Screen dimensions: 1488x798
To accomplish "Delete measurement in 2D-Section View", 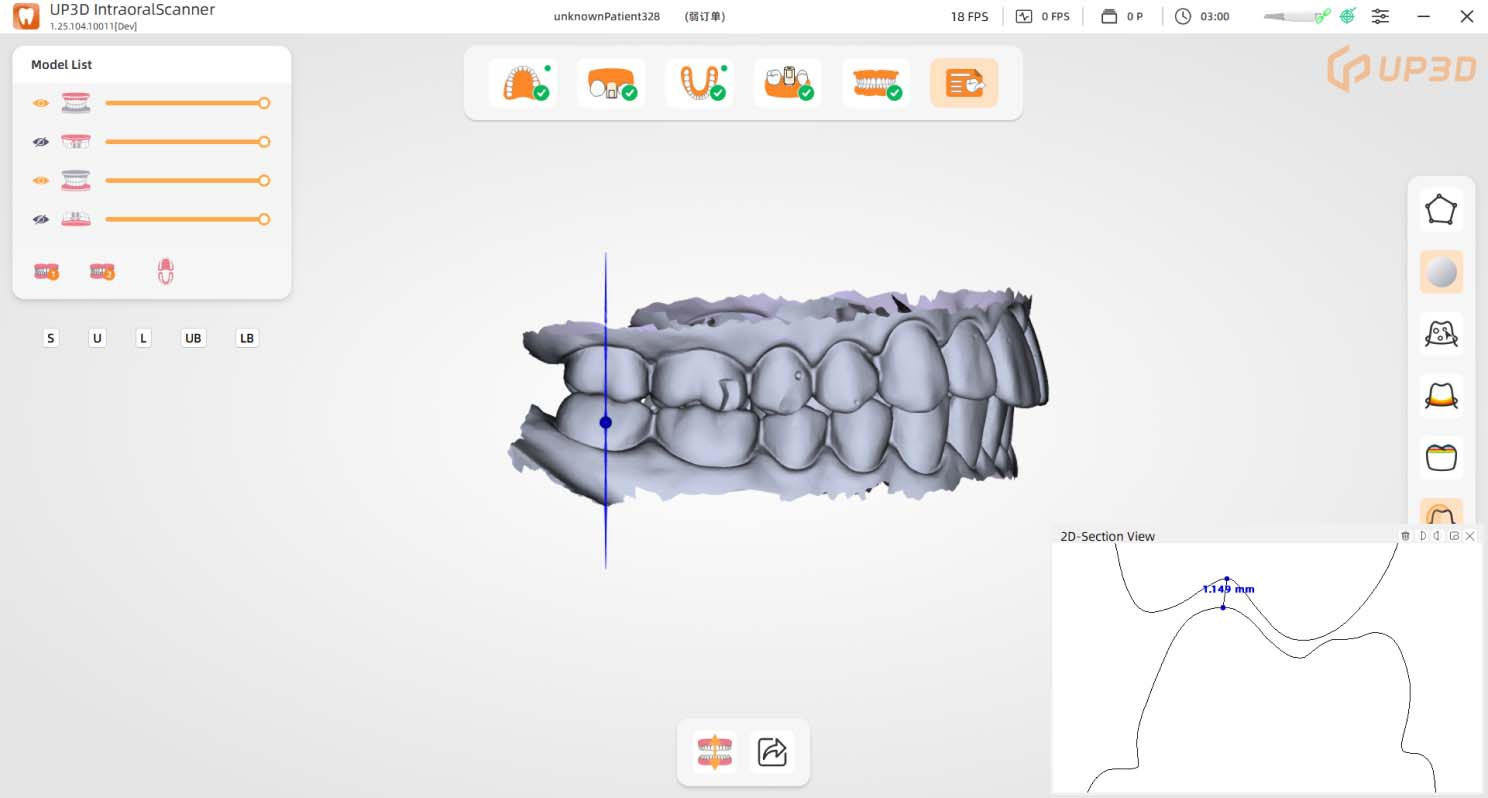I will point(1405,536).
